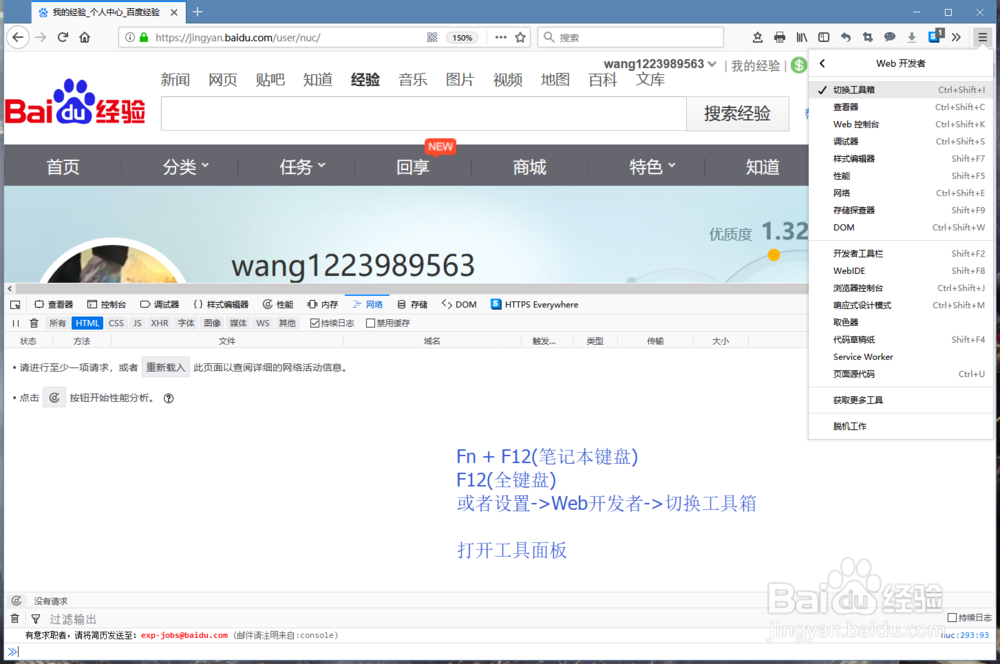Click the 重新载入 reload button in network panel
Viewport: 1000px width, 664px height.
pyautogui.click(x=165, y=366)
